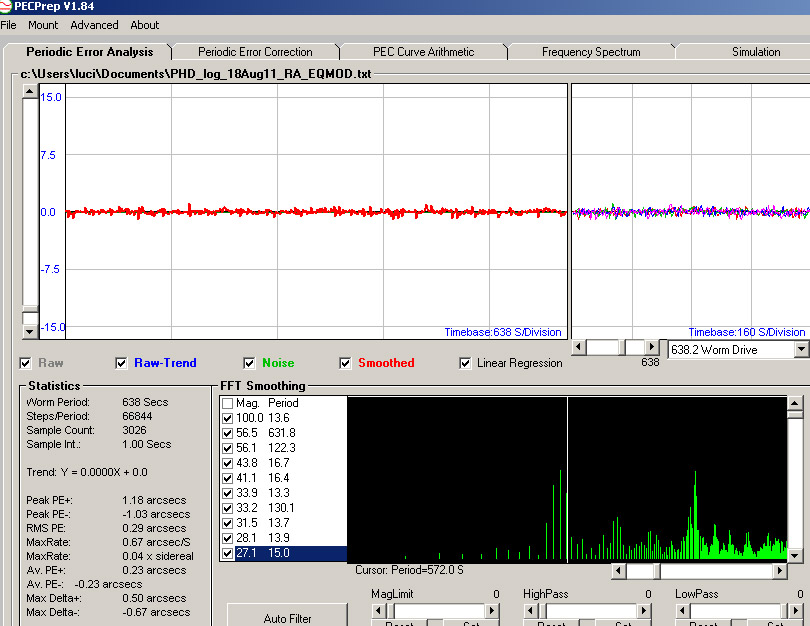Open the Mount menu

pyautogui.click(x=43, y=25)
